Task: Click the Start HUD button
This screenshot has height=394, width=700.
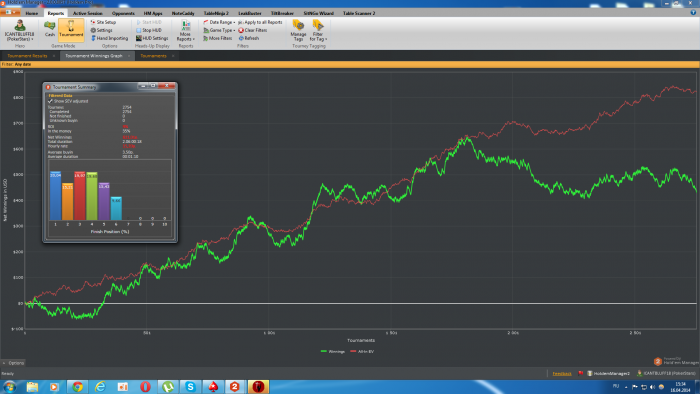Action: point(149,22)
